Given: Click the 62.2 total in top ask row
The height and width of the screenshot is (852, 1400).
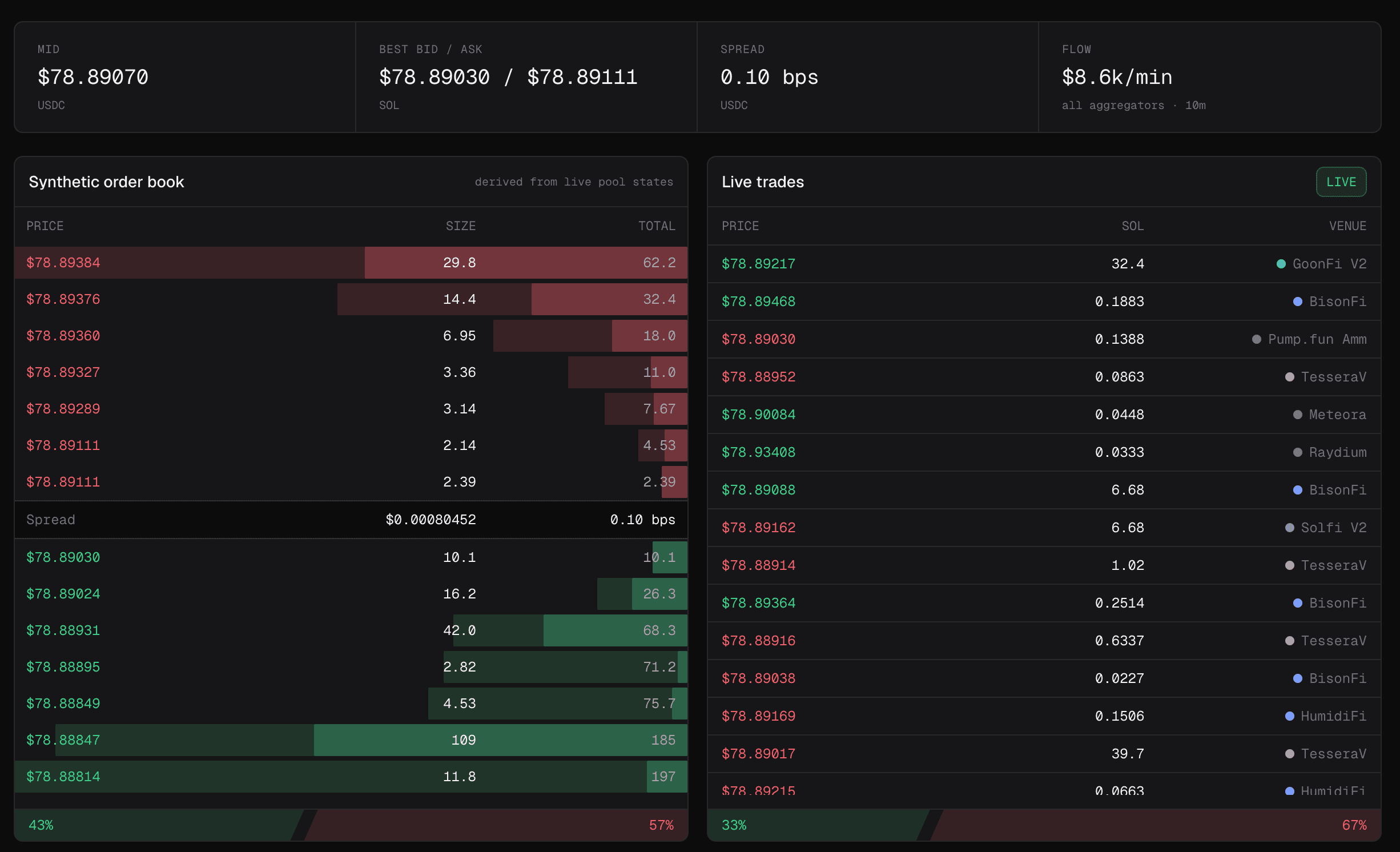Looking at the screenshot, I should point(659,263).
